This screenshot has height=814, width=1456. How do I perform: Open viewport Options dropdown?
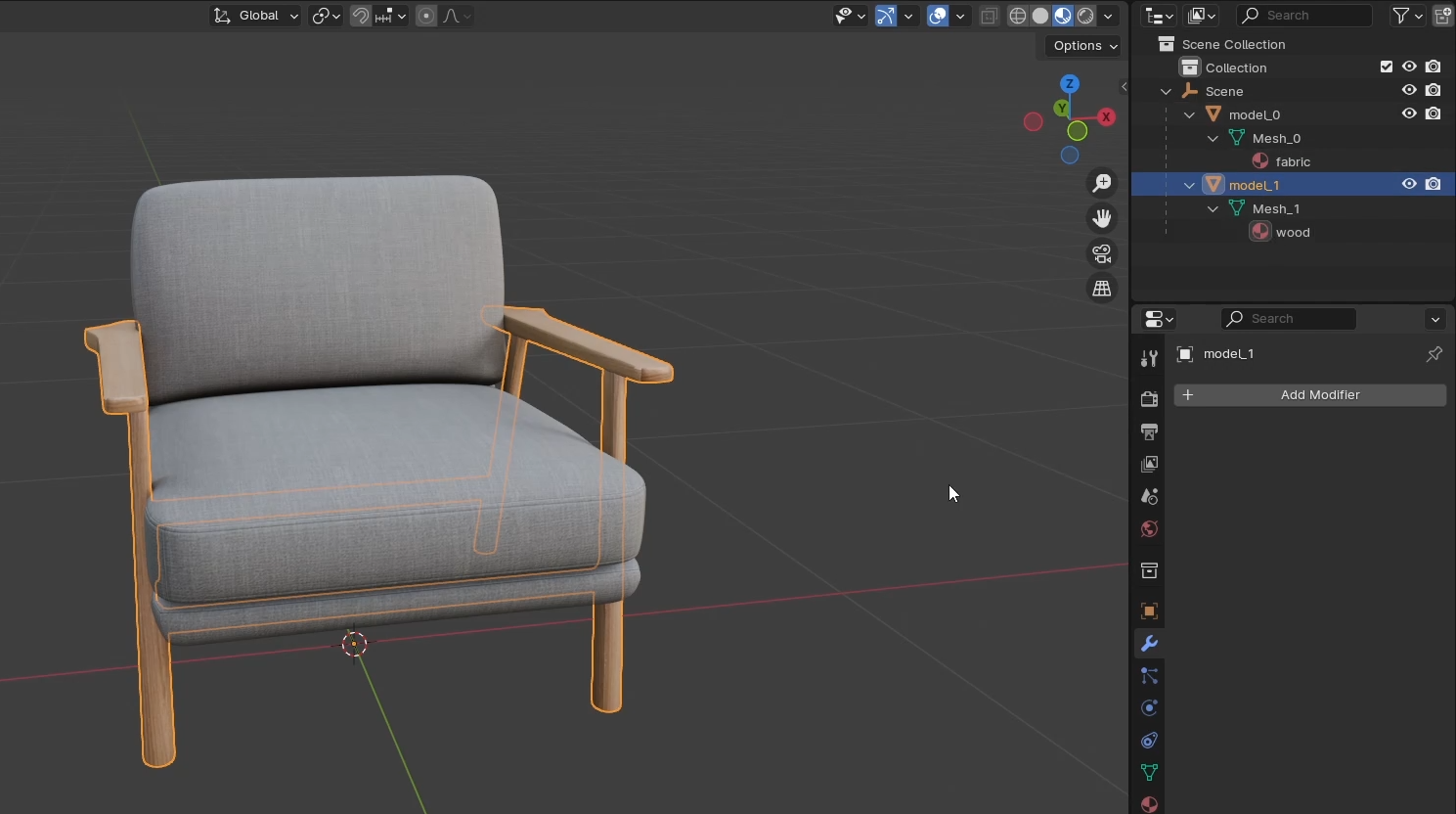1085,46
